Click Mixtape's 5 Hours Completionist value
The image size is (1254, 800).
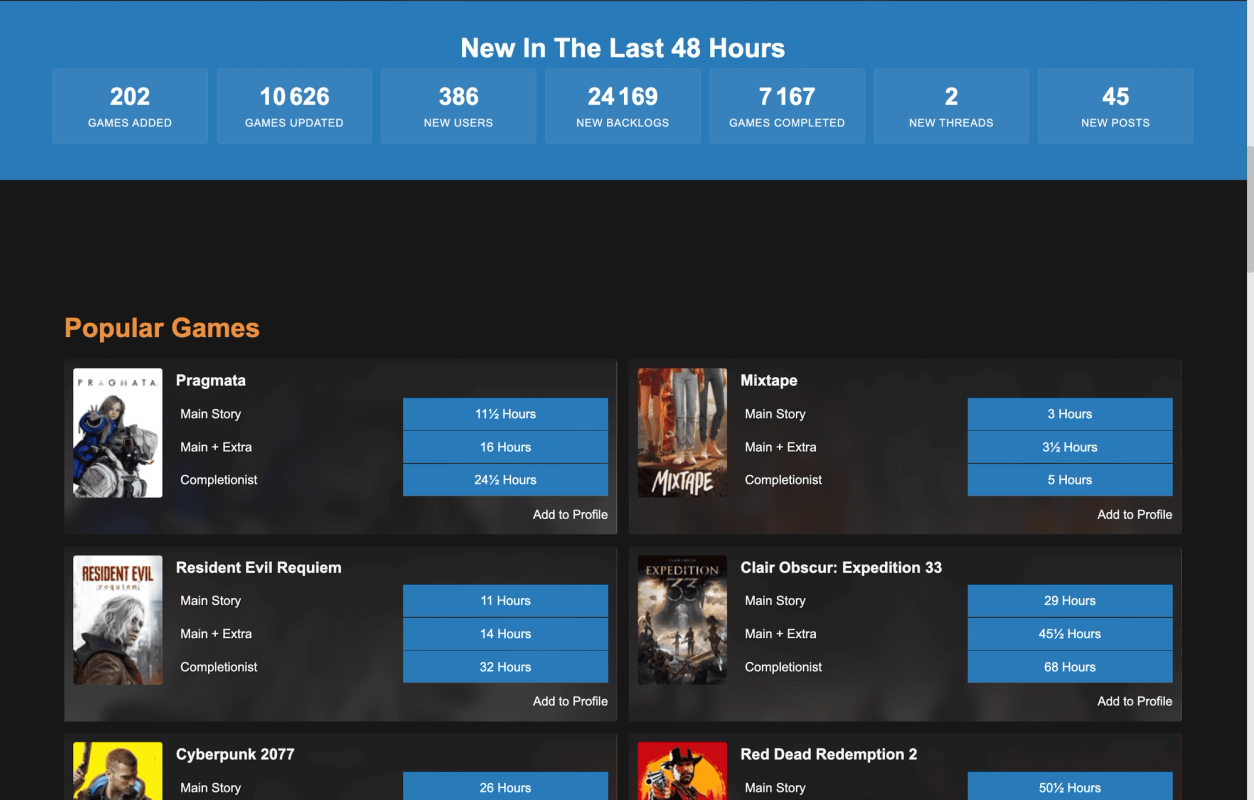coord(1070,480)
